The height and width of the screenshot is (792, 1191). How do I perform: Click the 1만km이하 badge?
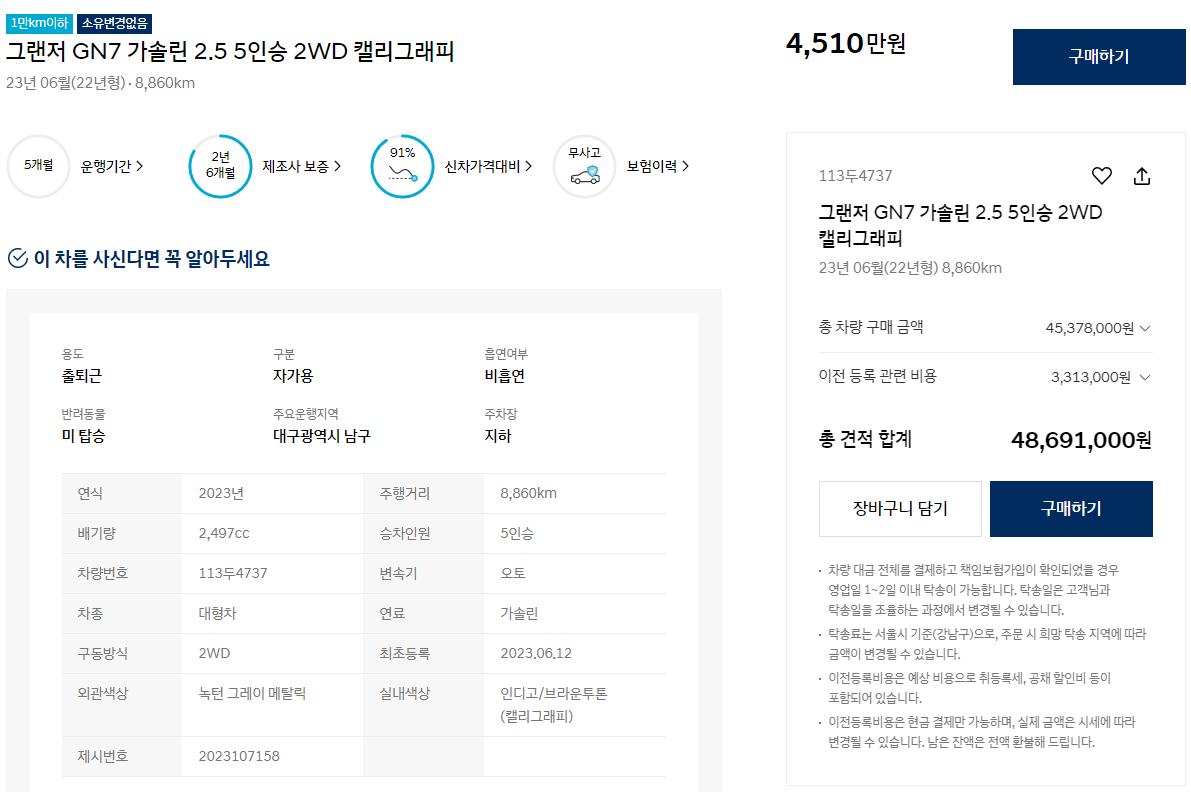pos(39,24)
